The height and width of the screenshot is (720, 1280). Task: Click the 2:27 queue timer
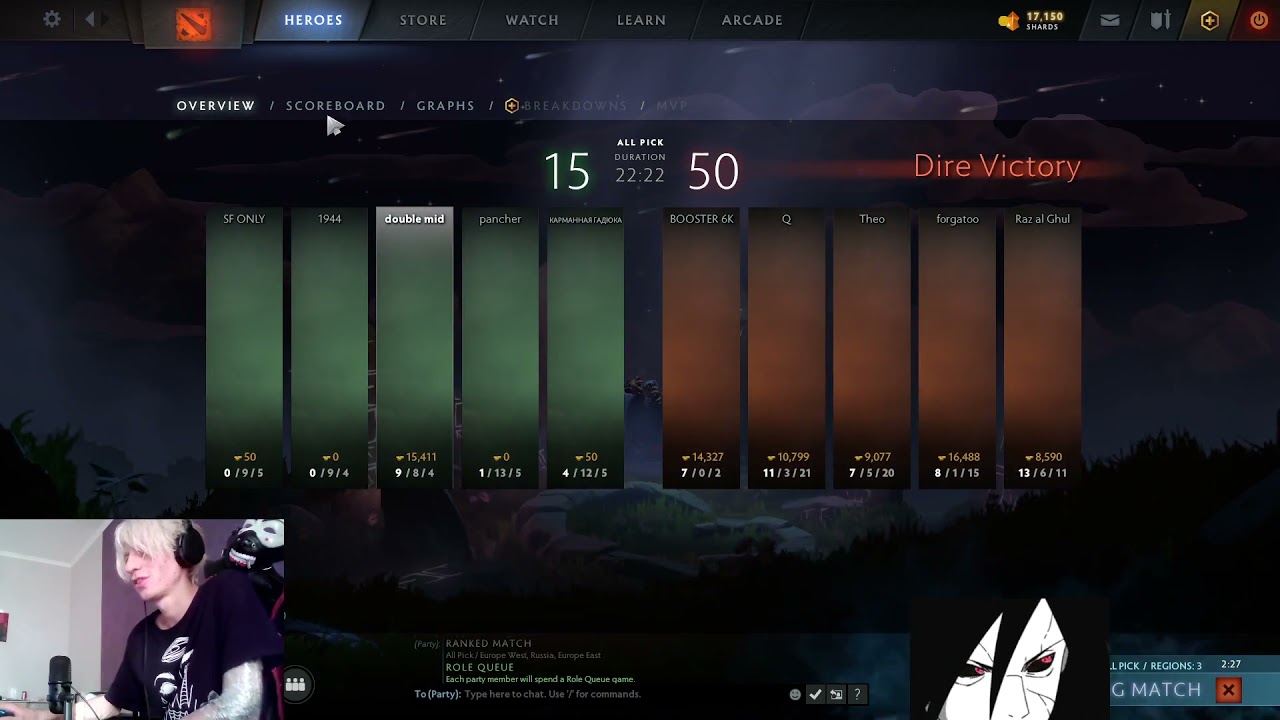click(1231, 664)
